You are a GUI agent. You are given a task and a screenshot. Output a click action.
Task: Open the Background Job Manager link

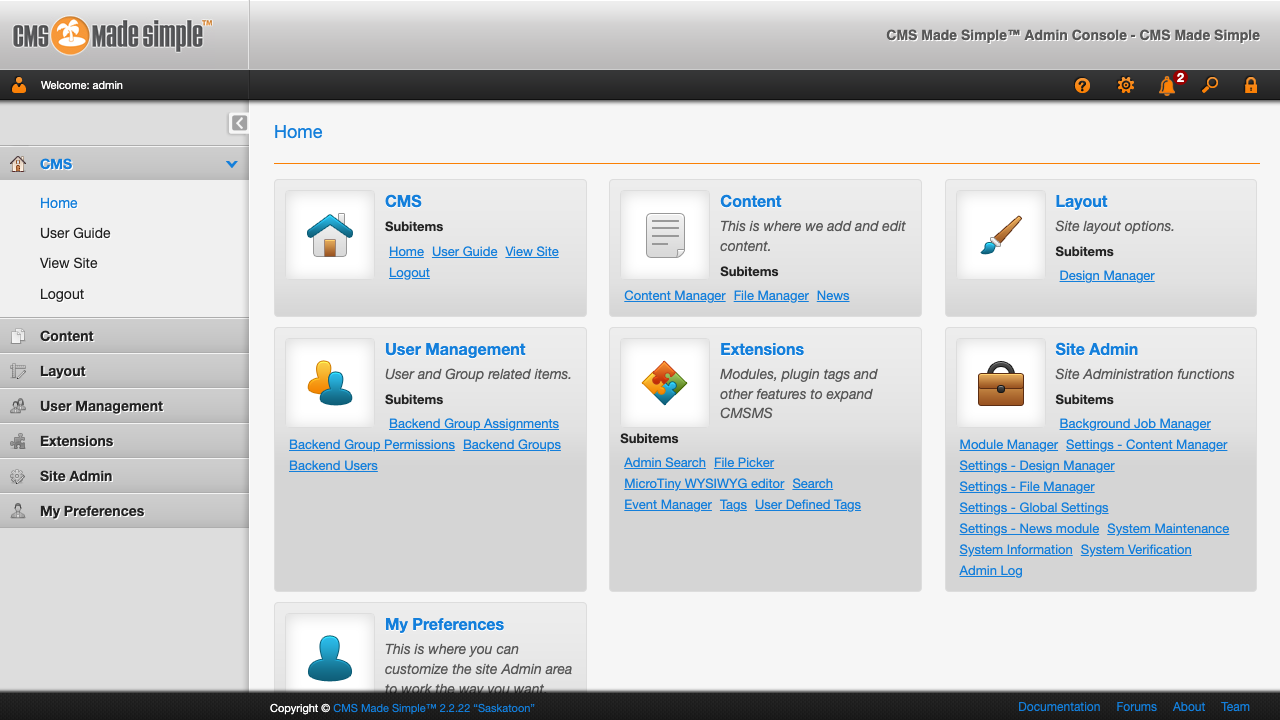click(x=1135, y=424)
